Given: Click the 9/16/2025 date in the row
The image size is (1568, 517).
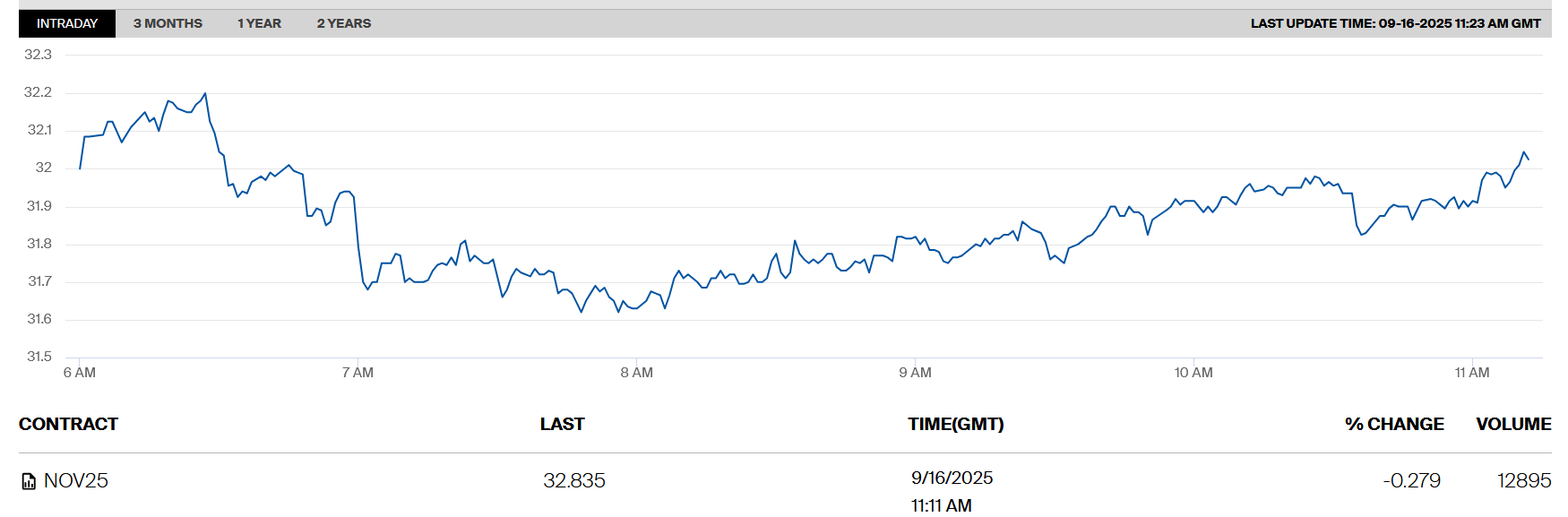Looking at the screenshot, I should [x=952, y=478].
